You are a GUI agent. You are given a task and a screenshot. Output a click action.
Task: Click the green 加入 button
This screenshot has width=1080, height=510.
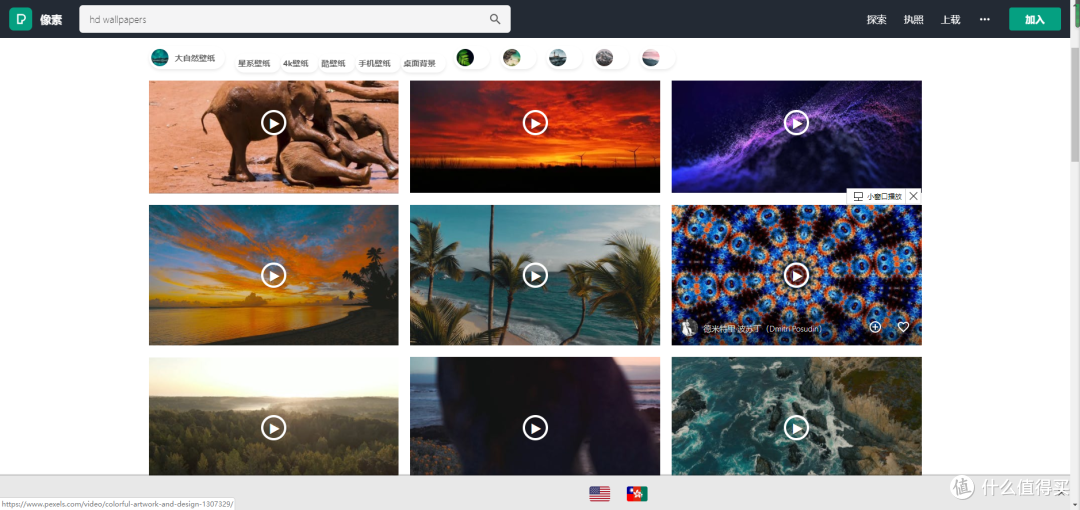point(1035,19)
